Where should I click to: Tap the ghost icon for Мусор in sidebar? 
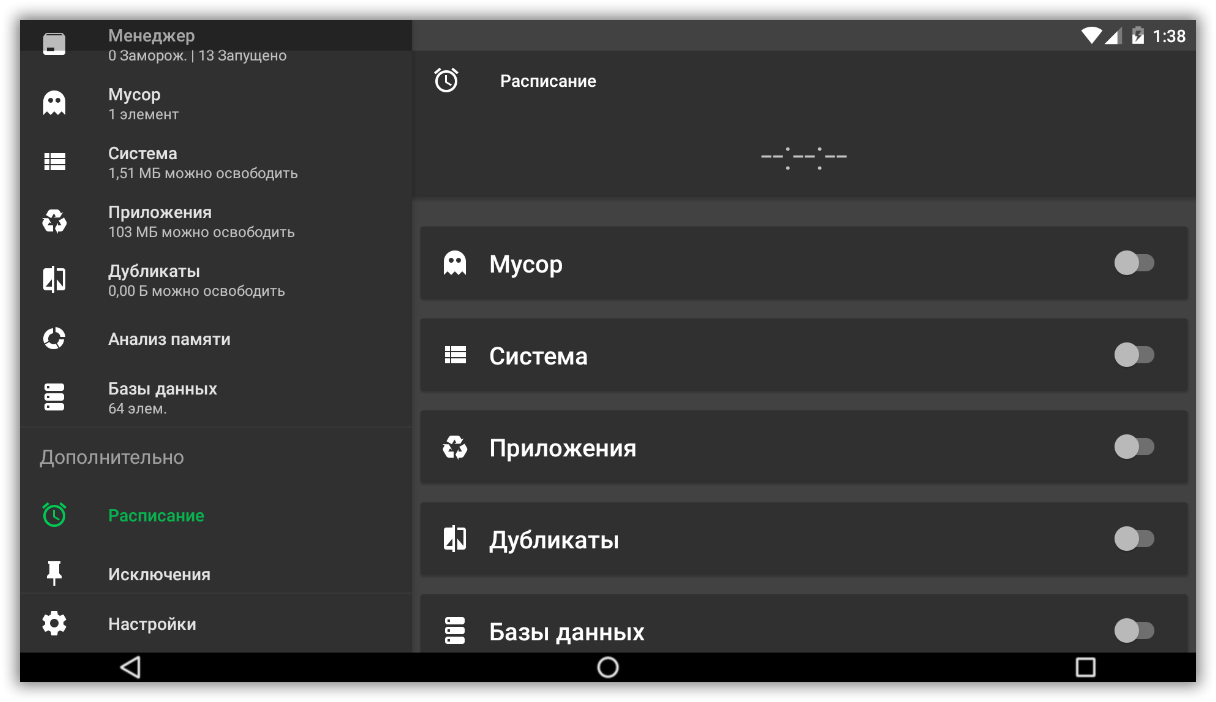(54, 103)
